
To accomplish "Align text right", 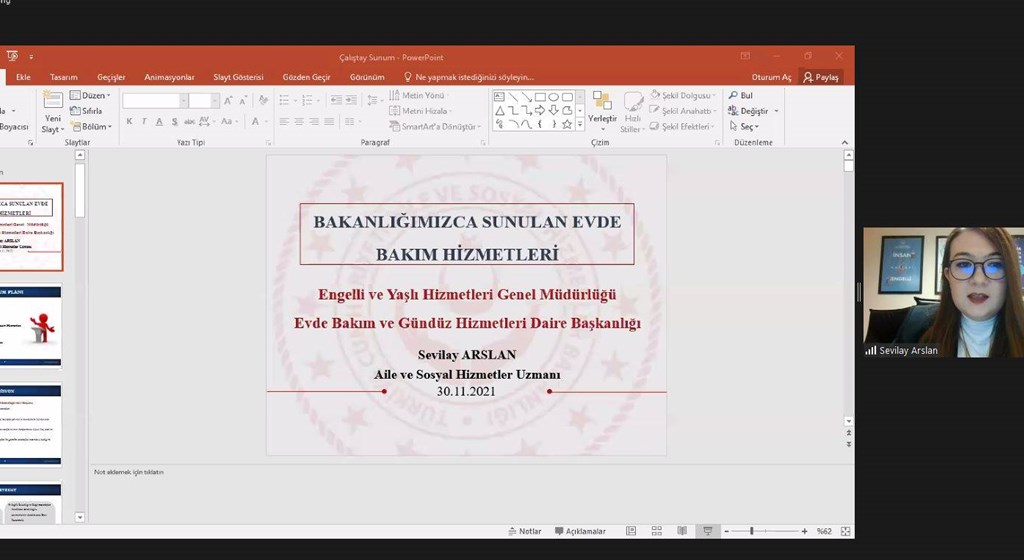I will [314, 121].
